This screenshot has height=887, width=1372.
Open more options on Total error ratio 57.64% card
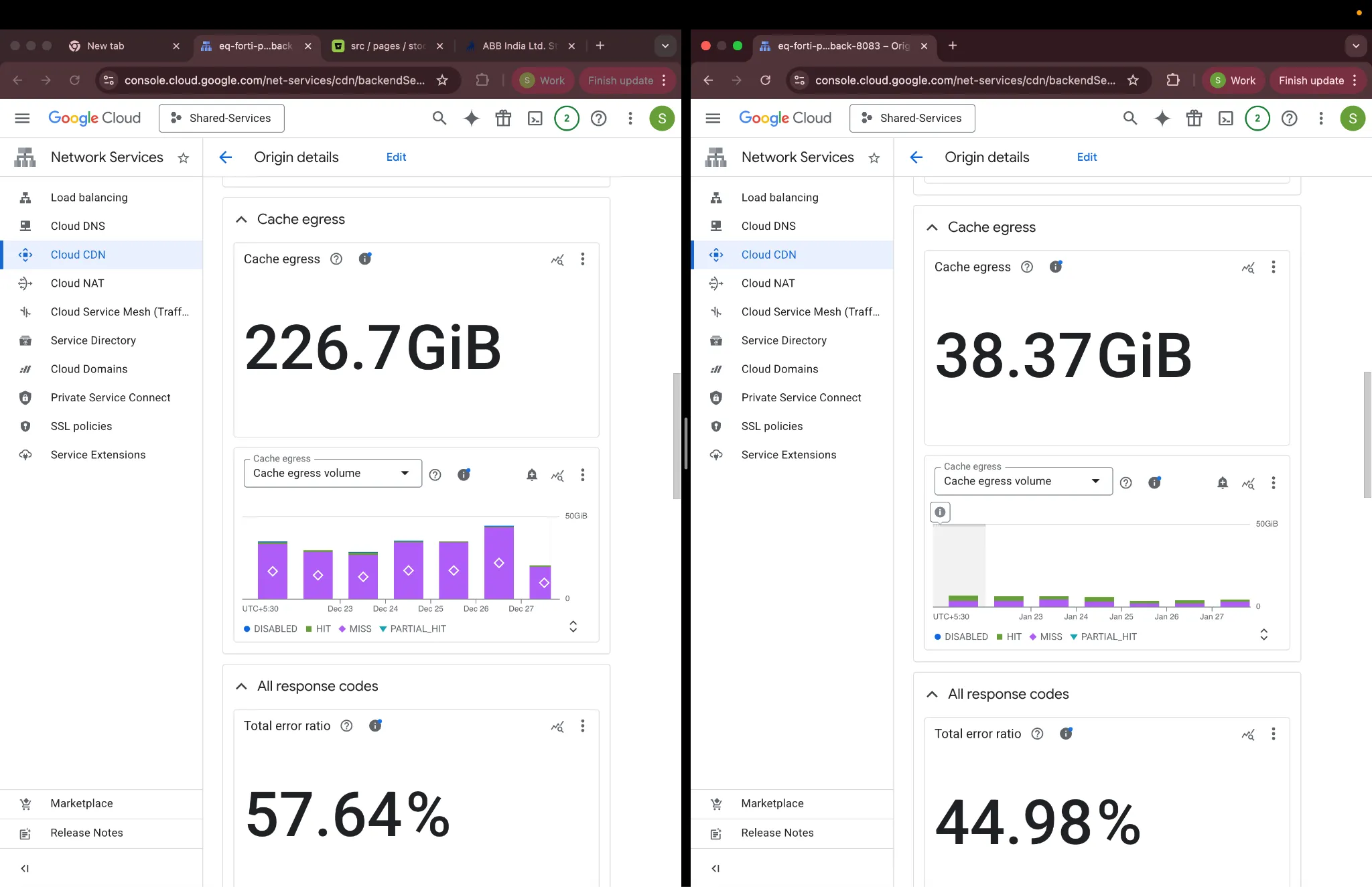tap(583, 726)
